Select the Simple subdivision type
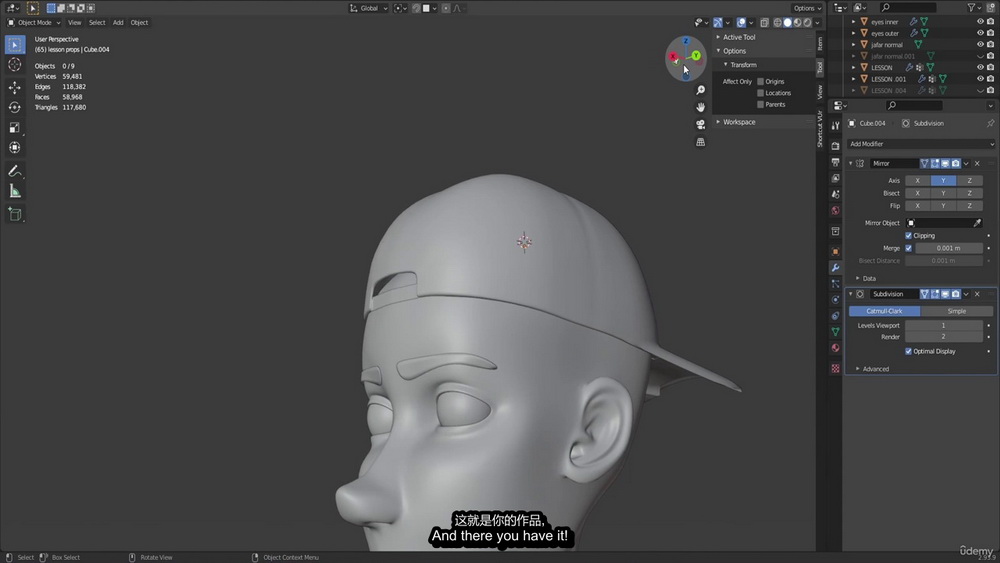 (x=957, y=311)
